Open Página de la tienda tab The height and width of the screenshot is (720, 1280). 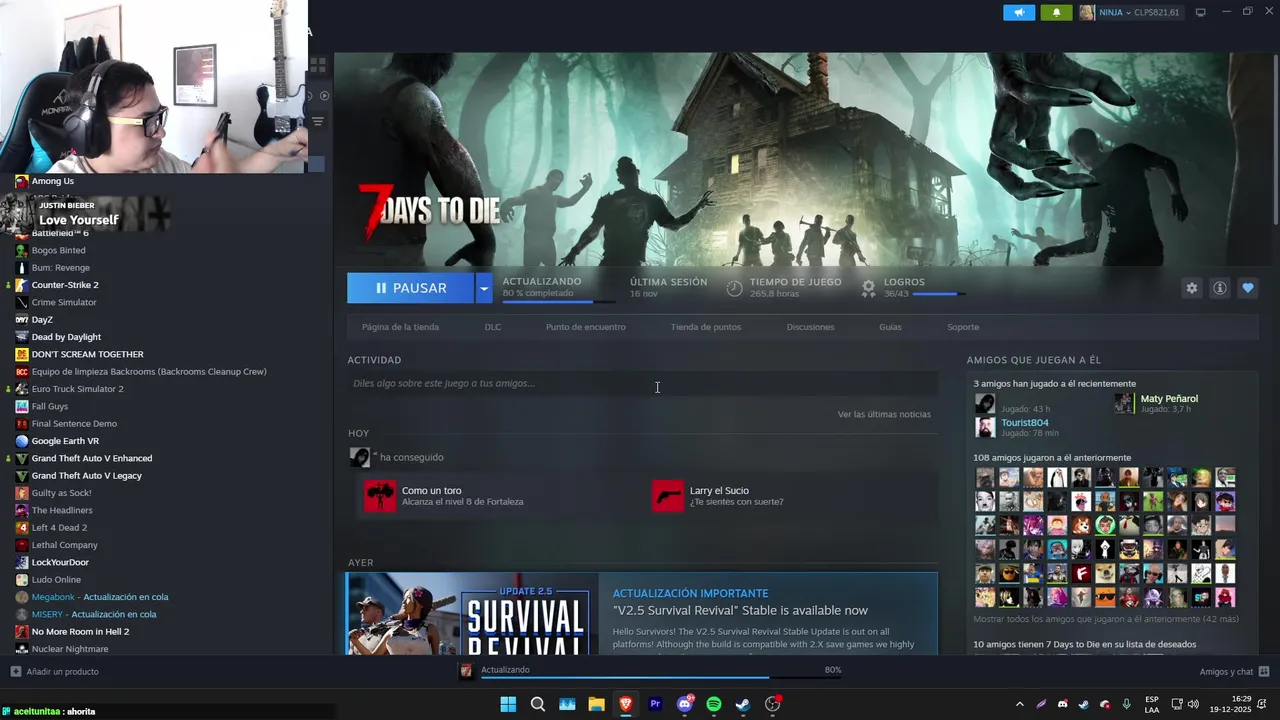tap(400, 327)
